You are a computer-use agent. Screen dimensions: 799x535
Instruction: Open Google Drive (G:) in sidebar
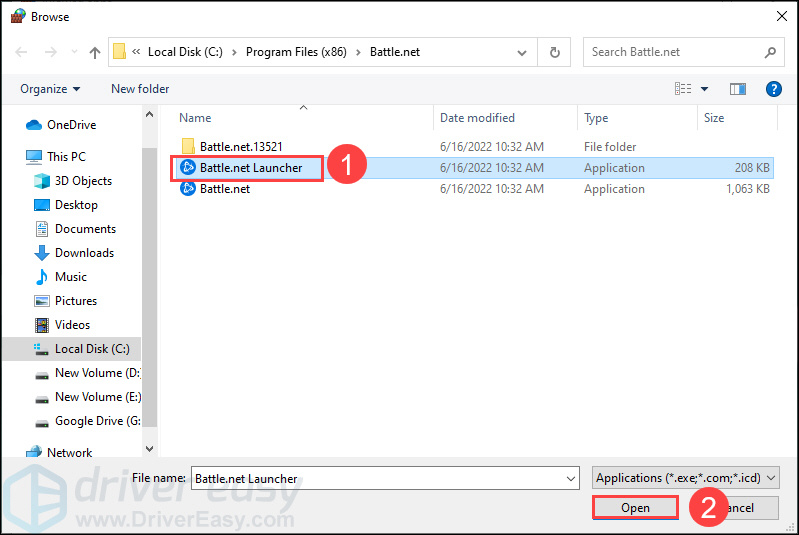tap(88, 421)
